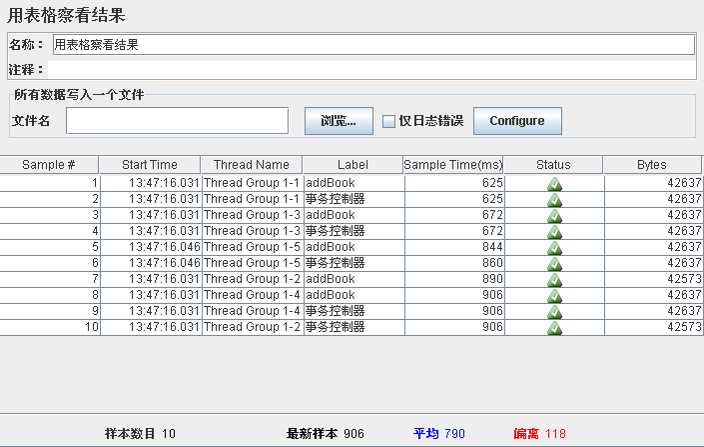Viewport: 704px width, 447px height.
Task: Click the green status icon in sample row 6
Action: [x=554, y=264]
